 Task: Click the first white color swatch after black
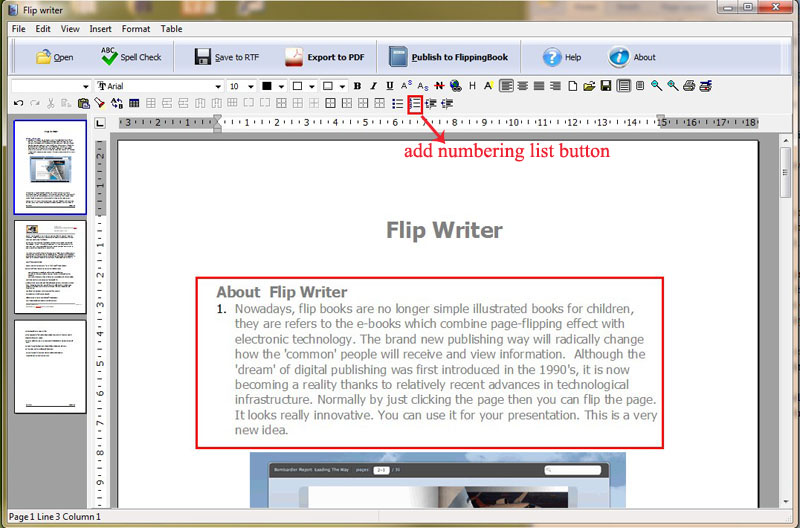click(297, 86)
